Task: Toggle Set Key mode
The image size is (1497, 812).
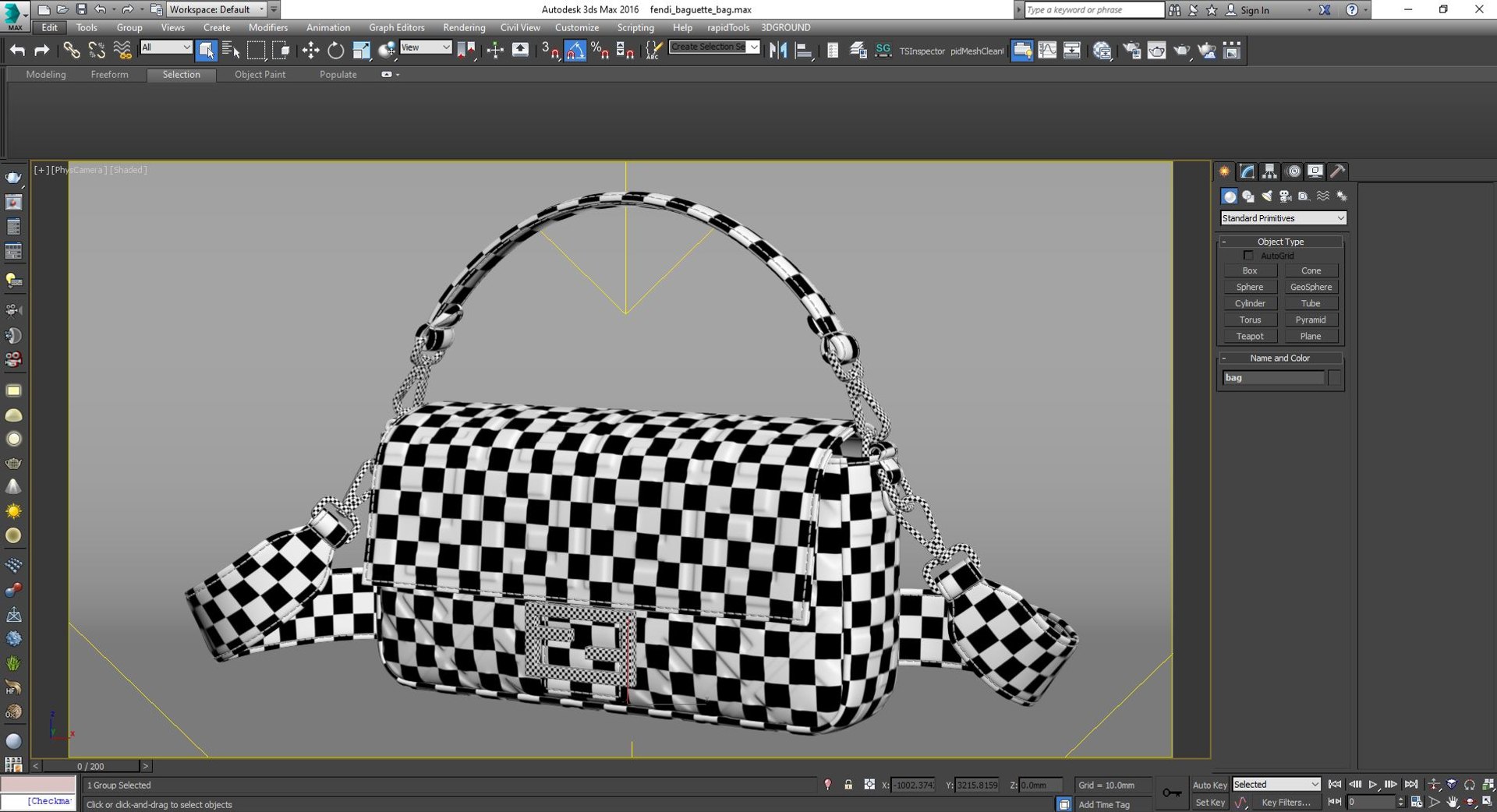Action: [1209, 803]
